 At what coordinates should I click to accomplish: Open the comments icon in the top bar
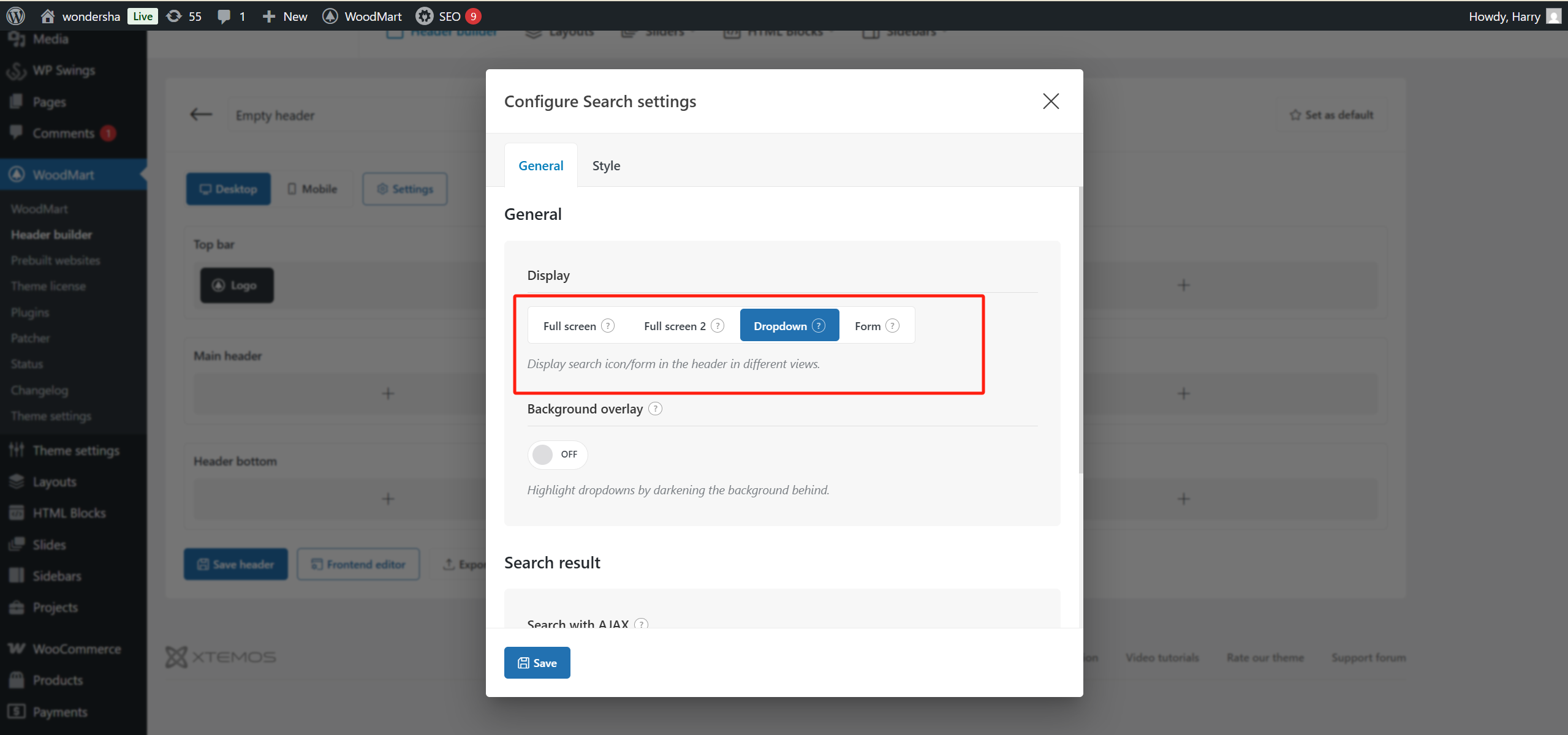224,16
